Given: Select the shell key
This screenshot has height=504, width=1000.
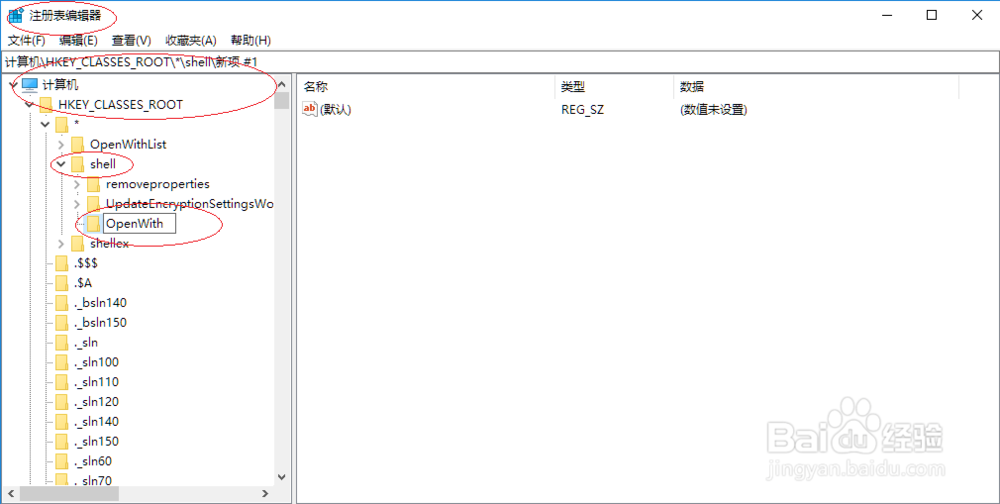Looking at the screenshot, I should (x=103, y=165).
